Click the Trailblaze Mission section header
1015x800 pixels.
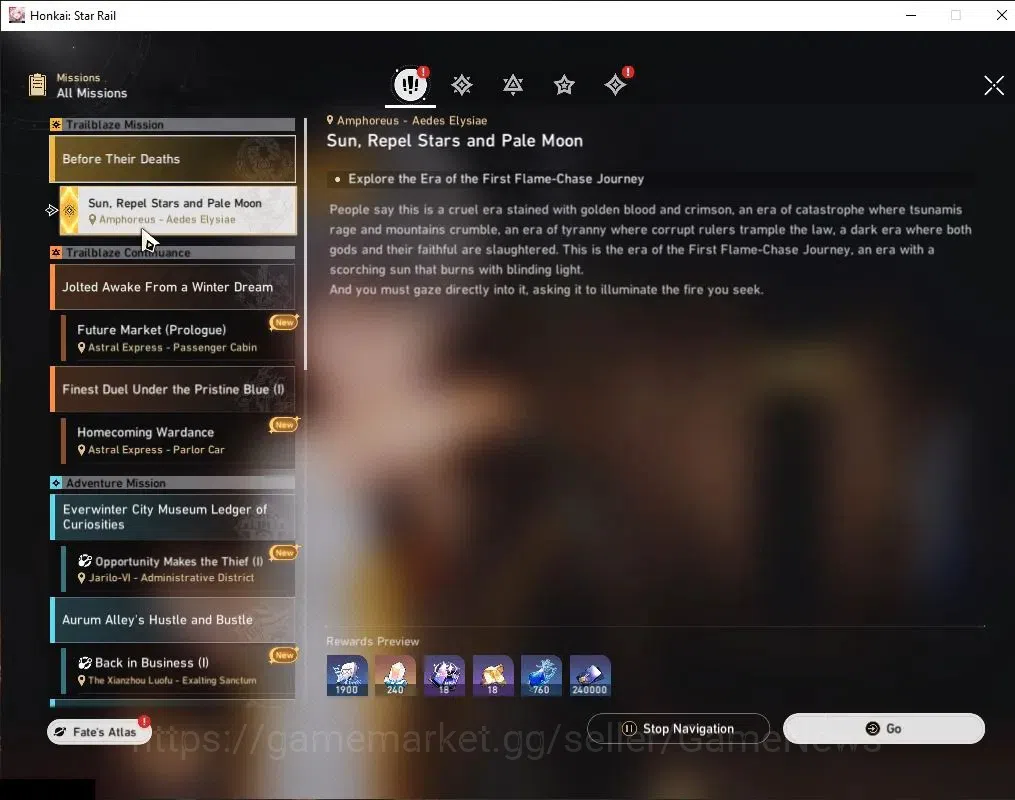click(173, 124)
